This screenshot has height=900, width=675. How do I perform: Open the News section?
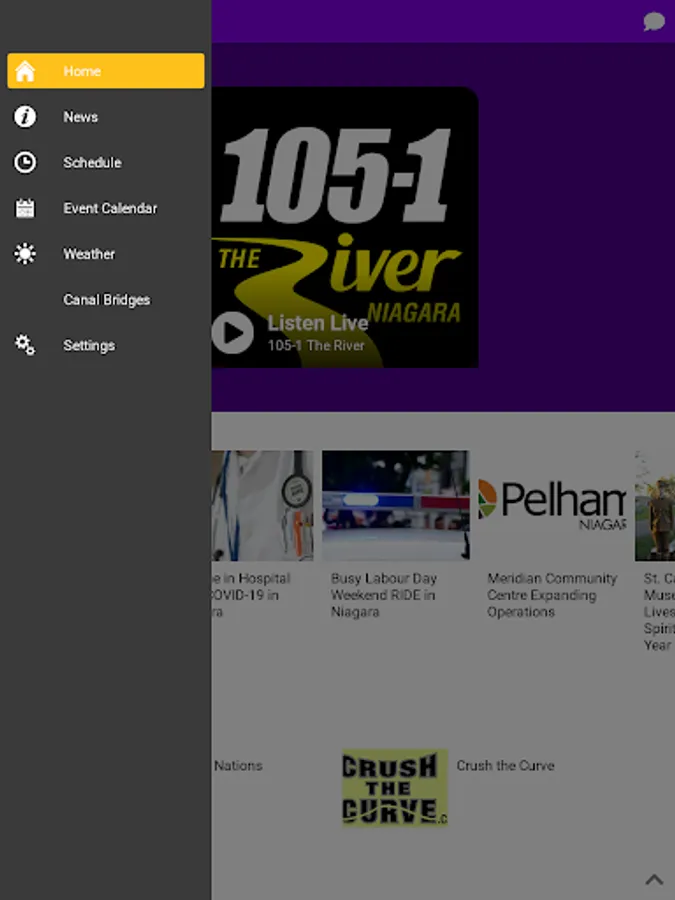click(x=106, y=117)
